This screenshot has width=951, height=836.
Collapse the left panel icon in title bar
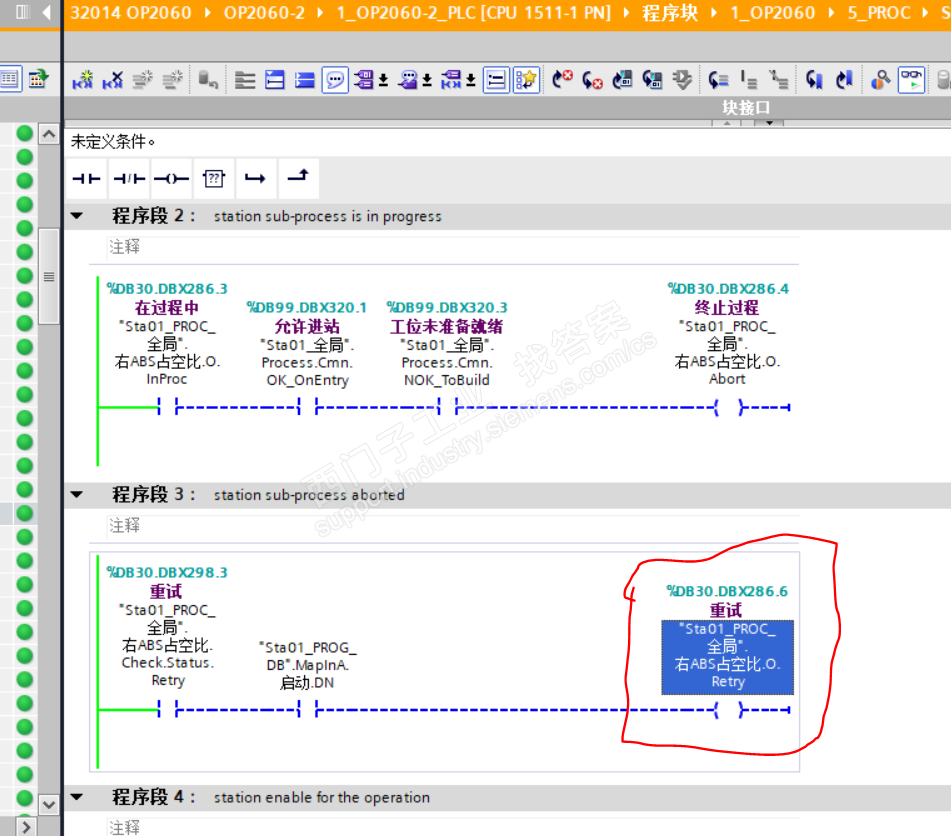coord(22,12)
